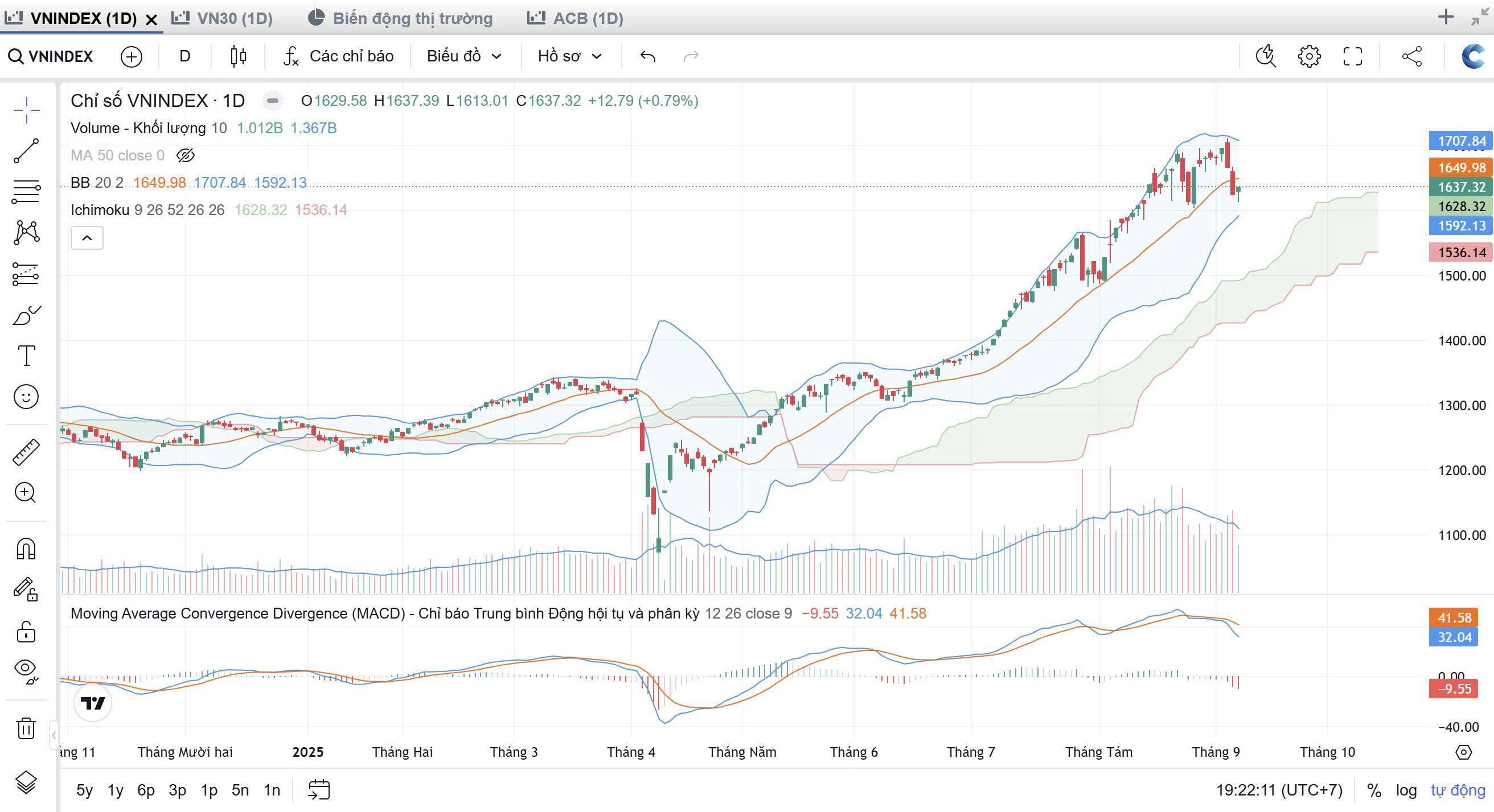Toggle fullscreen mode icon
The height and width of the screenshot is (812, 1494).
1352,56
